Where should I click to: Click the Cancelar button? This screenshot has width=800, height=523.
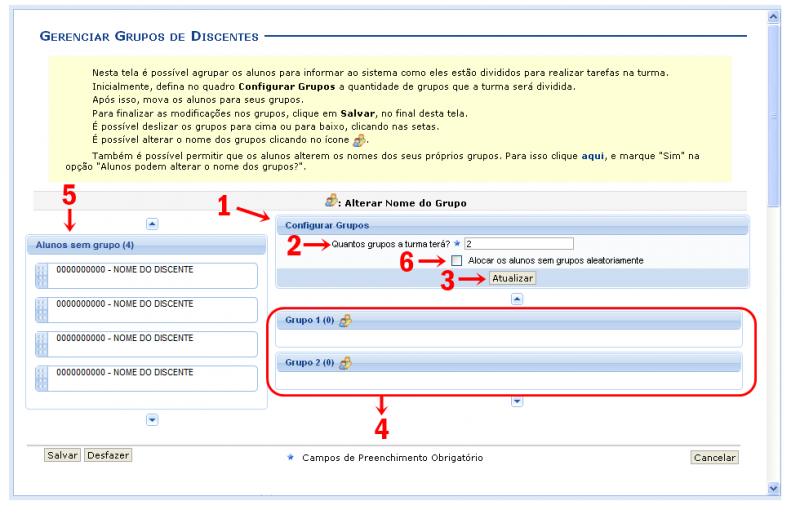[714, 458]
